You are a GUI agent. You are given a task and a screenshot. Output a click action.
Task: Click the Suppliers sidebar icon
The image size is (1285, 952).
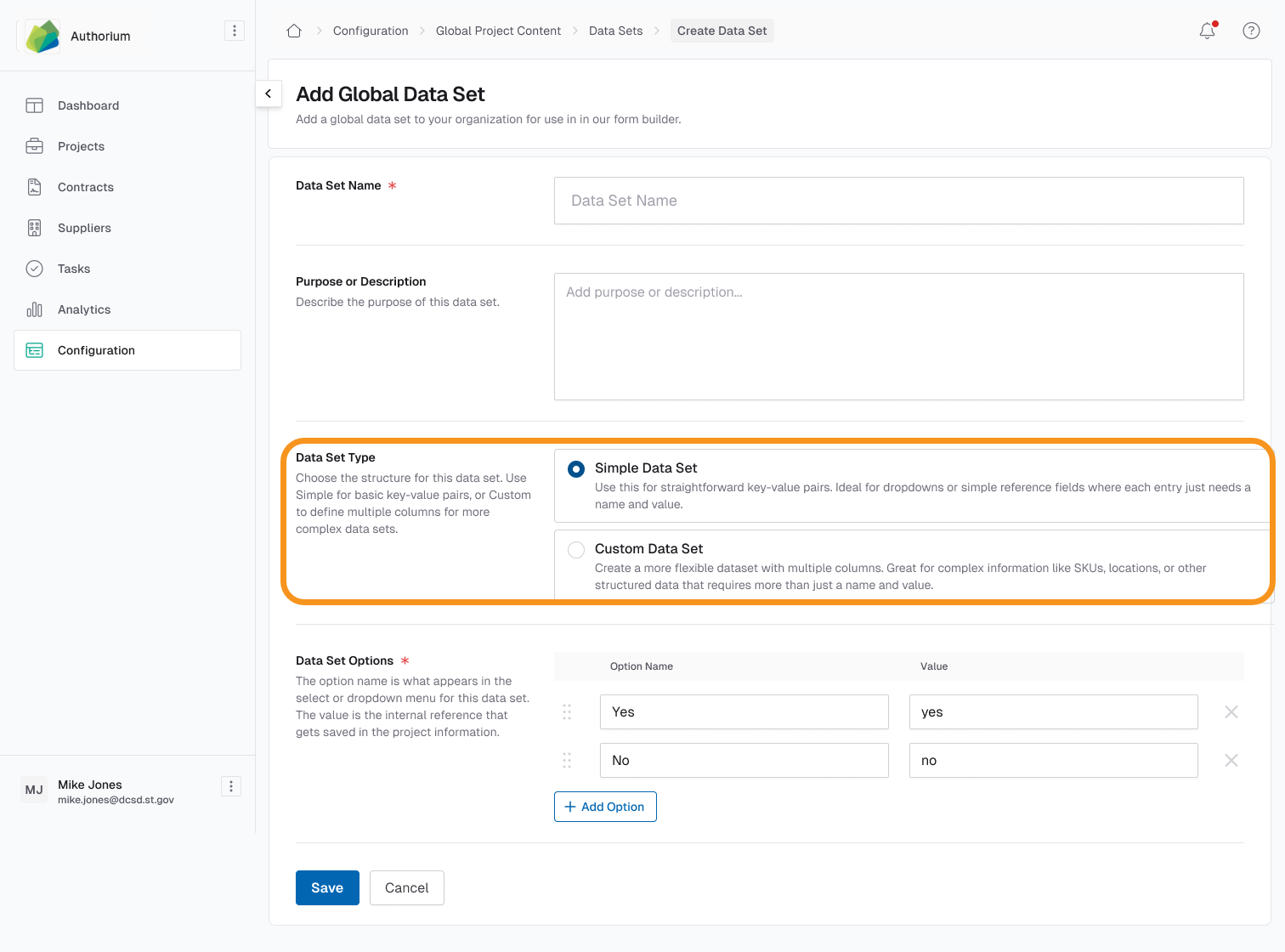pos(34,228)
